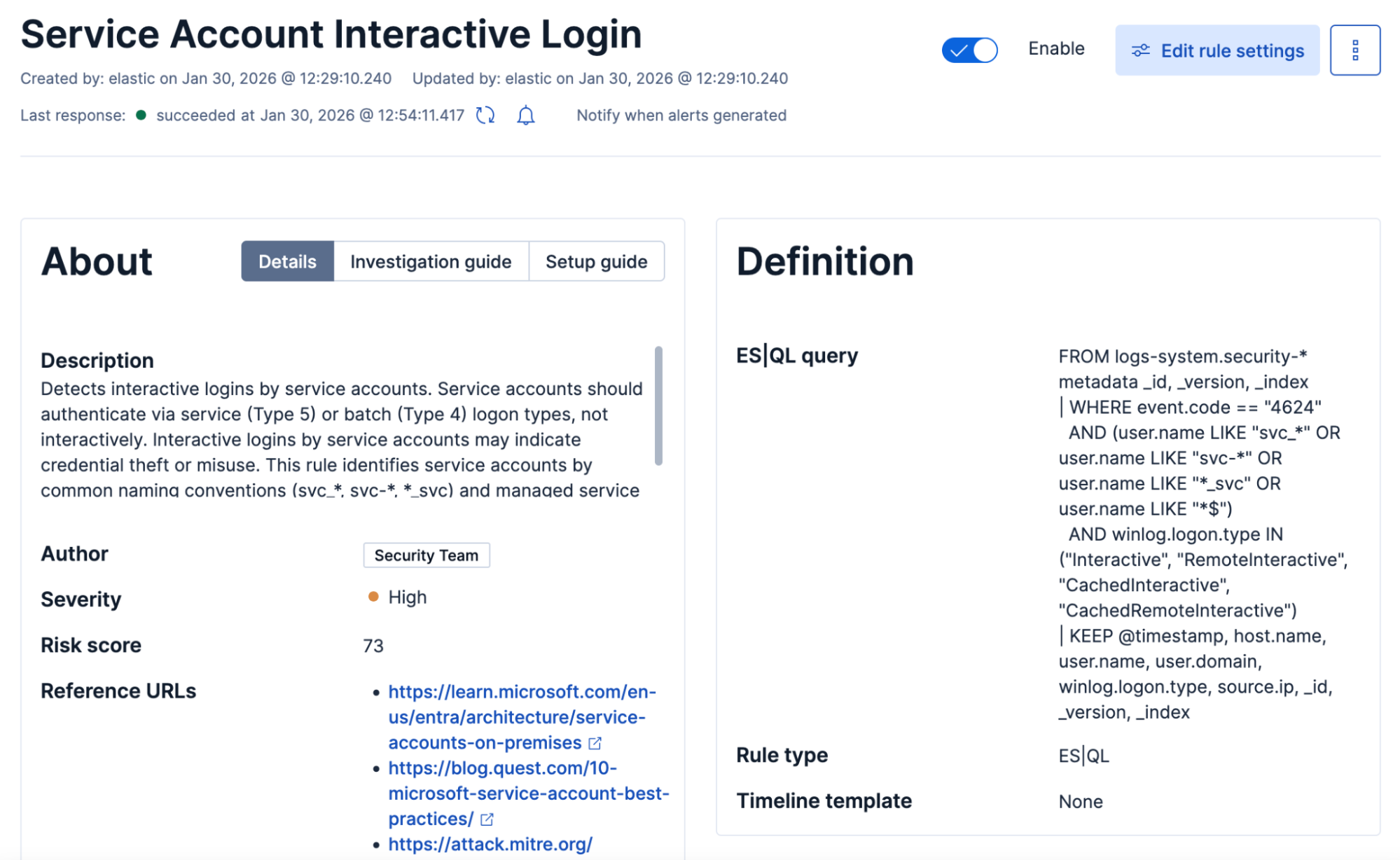Click the Reference URLs label
1400x860 pixels.
click(x=118, y=691)
